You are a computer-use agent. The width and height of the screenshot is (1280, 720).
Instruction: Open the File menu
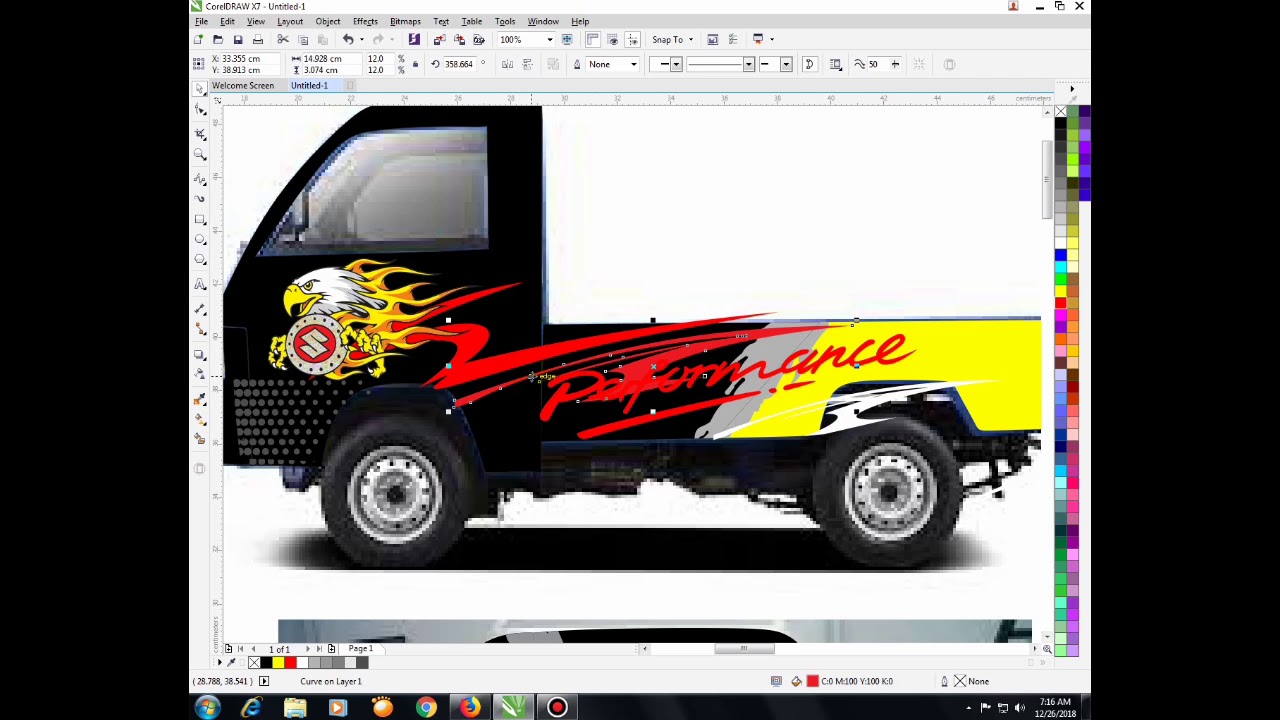click(x=201, y=21)
